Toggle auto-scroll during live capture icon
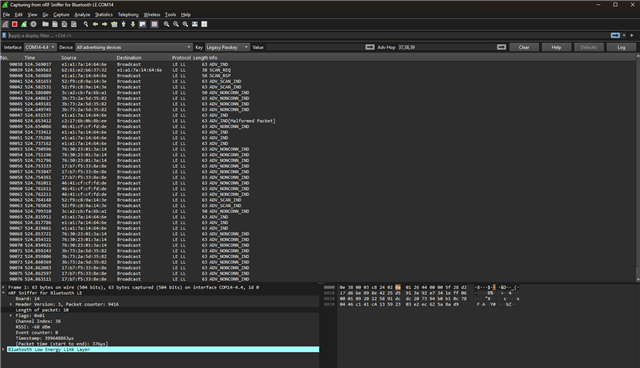 pos(142,24)
